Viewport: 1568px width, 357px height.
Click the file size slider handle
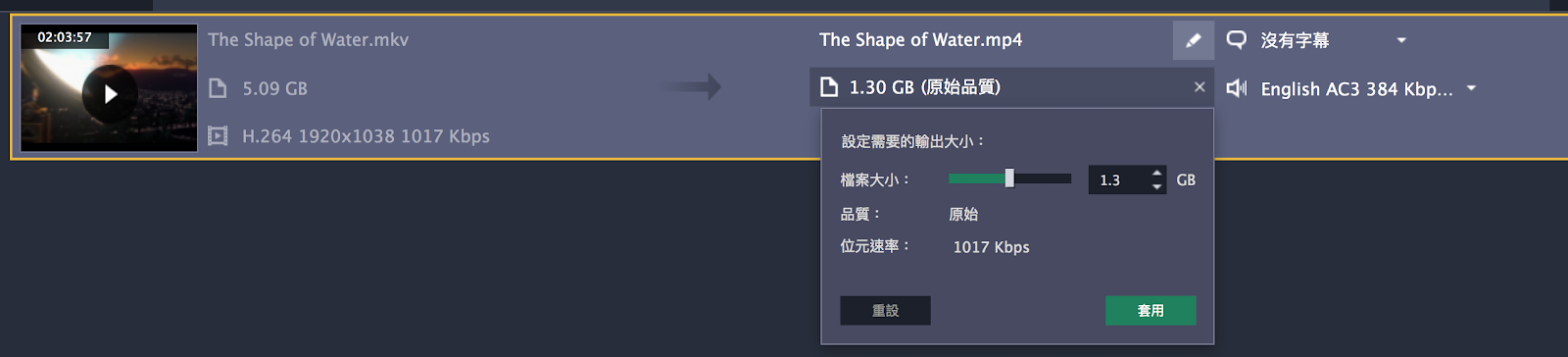(x=1009, y=178)
